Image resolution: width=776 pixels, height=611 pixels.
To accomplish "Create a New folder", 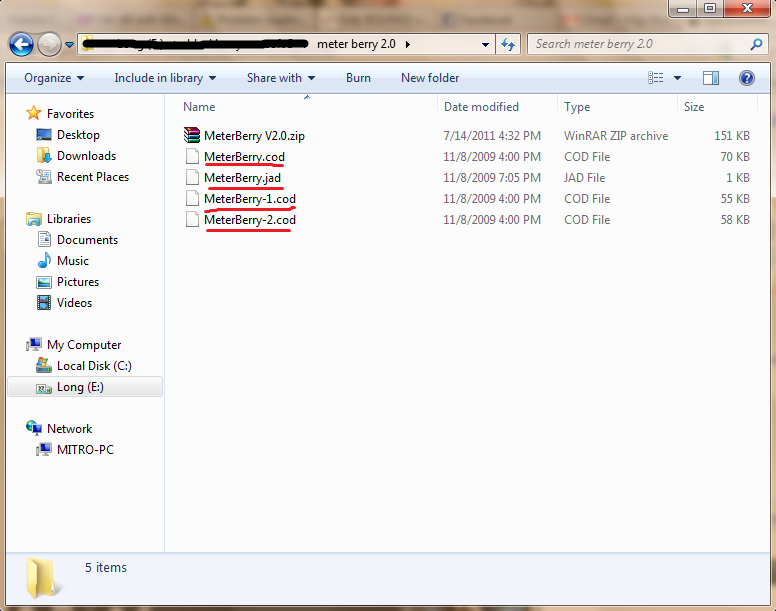I will click(x=430, y=78).
